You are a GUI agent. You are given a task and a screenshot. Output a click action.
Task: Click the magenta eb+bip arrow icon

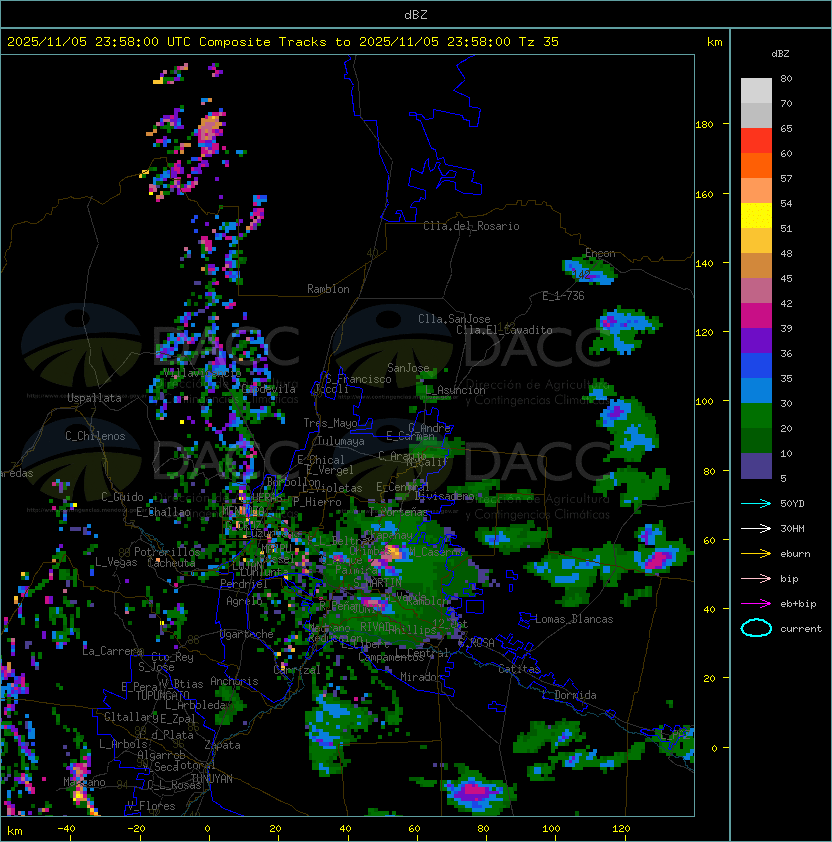click(x=756, y=604)
